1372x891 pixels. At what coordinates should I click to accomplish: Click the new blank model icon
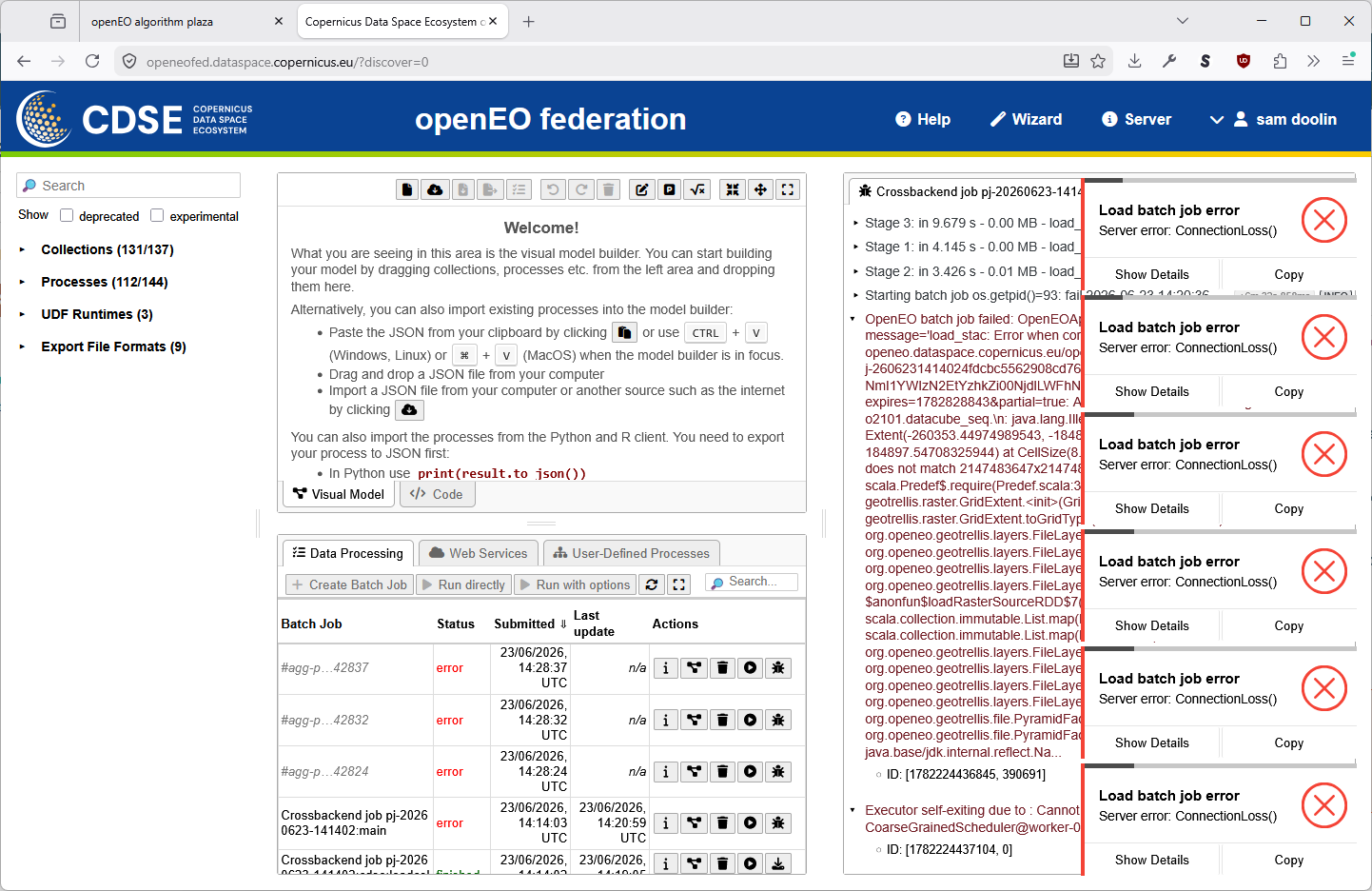click(x=407, y=189)
